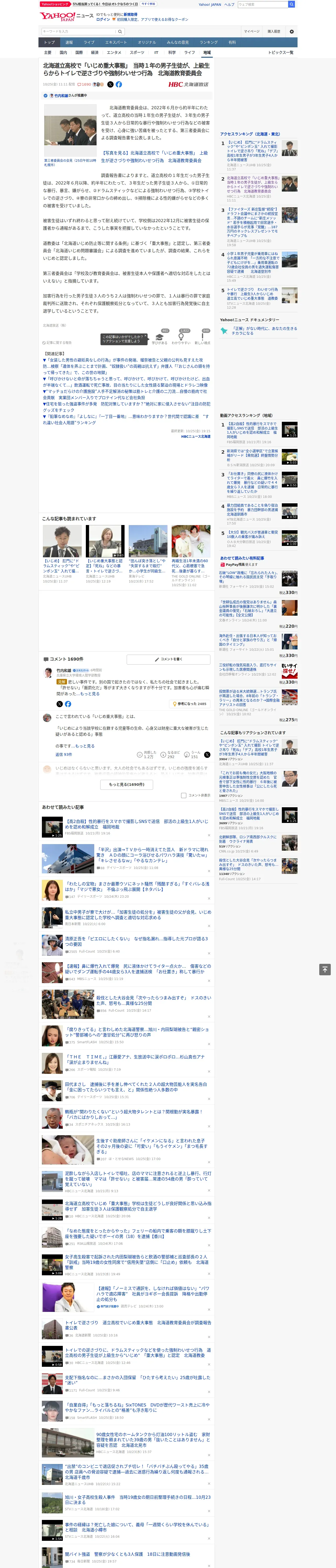The image size is (336, 1568).
Task: Click the 1690 comment count icon under headline
Action: click(x=84, y=85)
